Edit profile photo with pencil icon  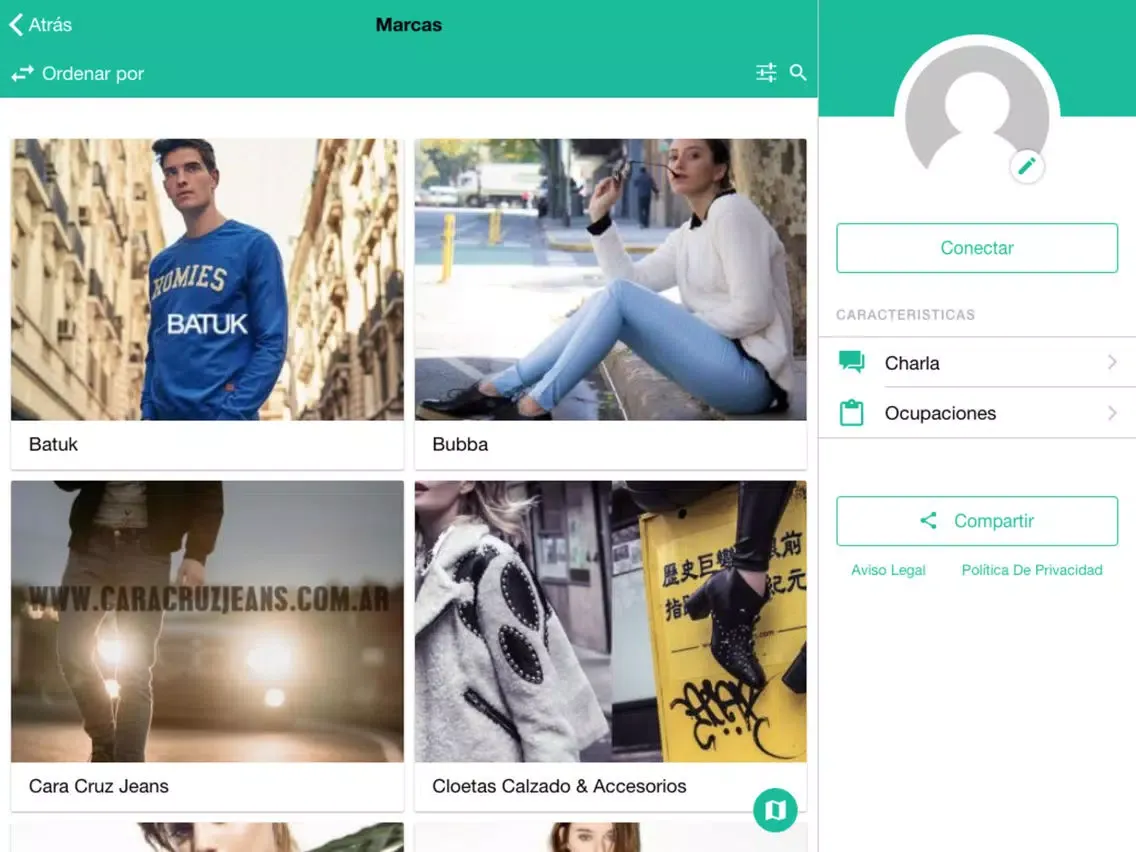click(1027, 167)
